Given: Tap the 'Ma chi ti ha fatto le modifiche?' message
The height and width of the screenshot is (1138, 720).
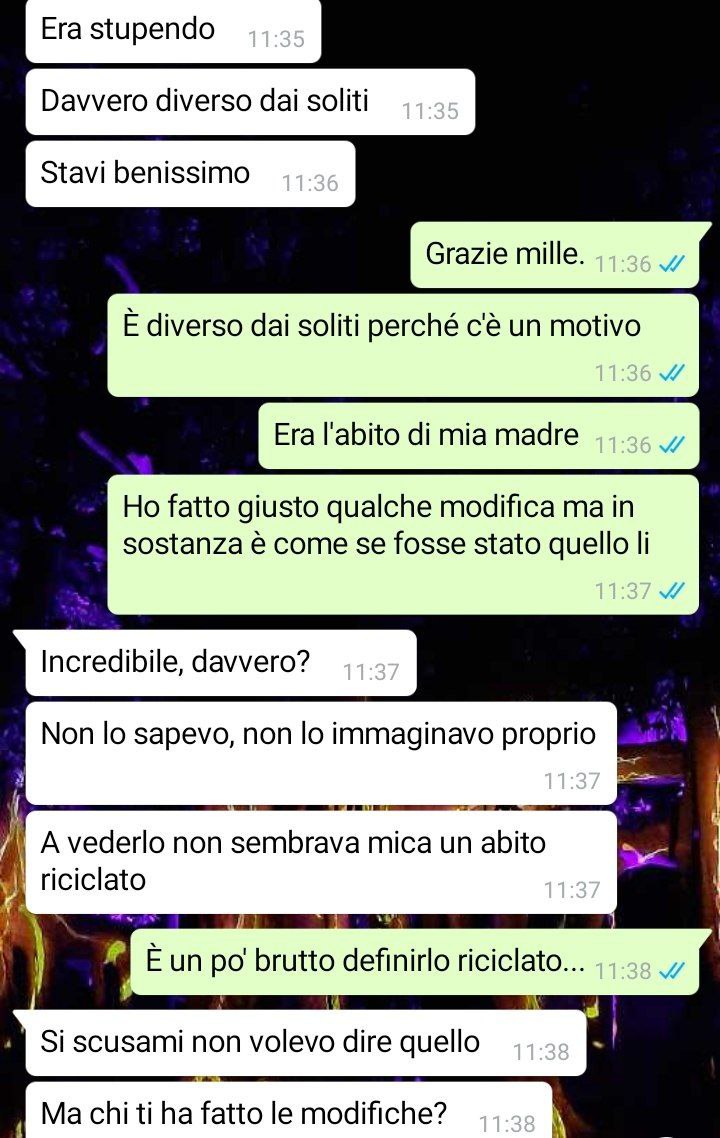Looking at the screenshot, I should tap(289, 1110).
